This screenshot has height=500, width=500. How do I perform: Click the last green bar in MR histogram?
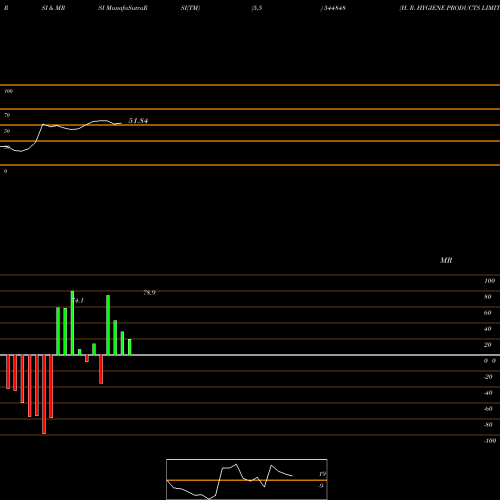pyautogui.click(x=130, y=347)
